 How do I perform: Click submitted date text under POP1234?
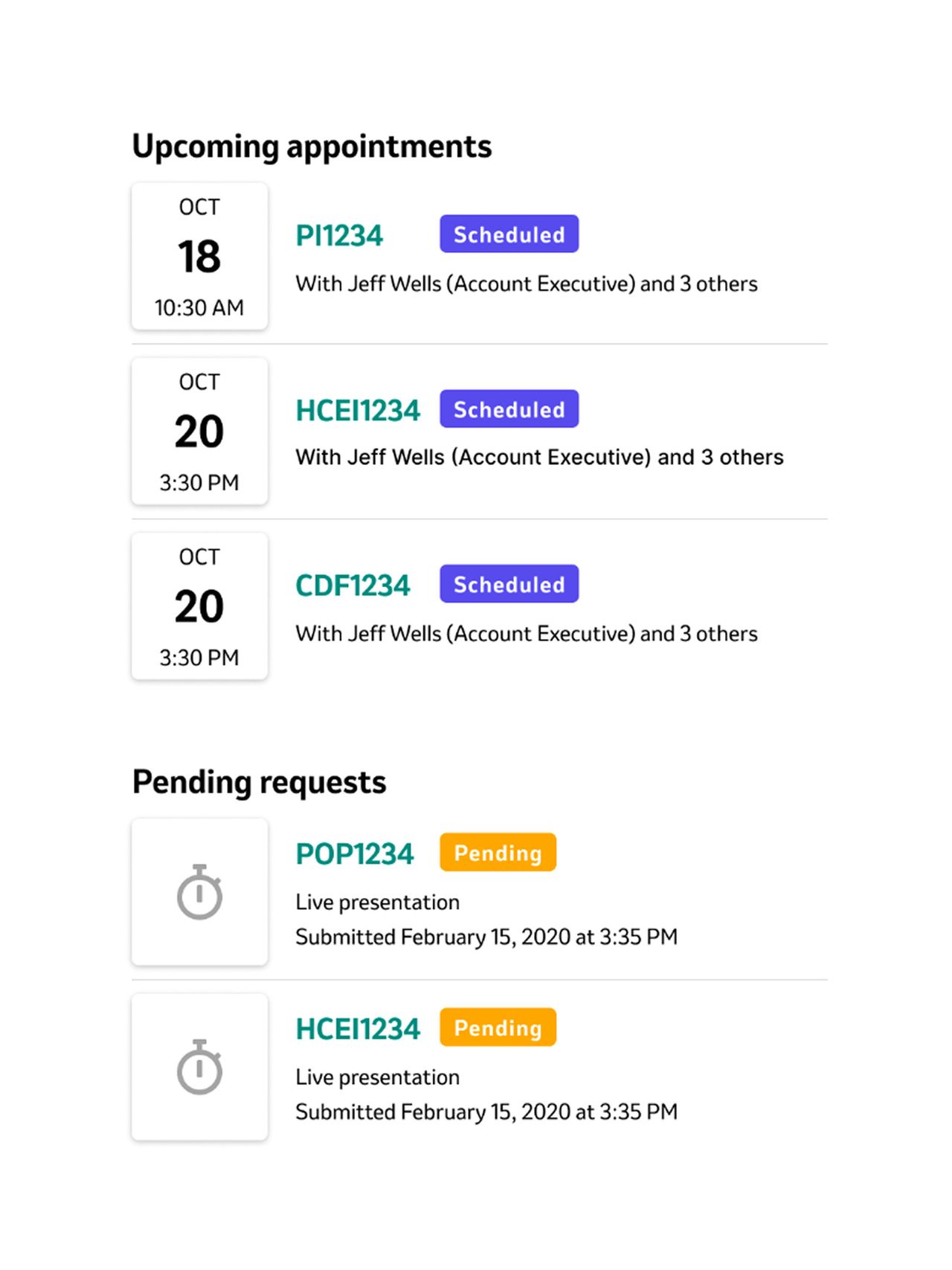click(x=486, y=937)
